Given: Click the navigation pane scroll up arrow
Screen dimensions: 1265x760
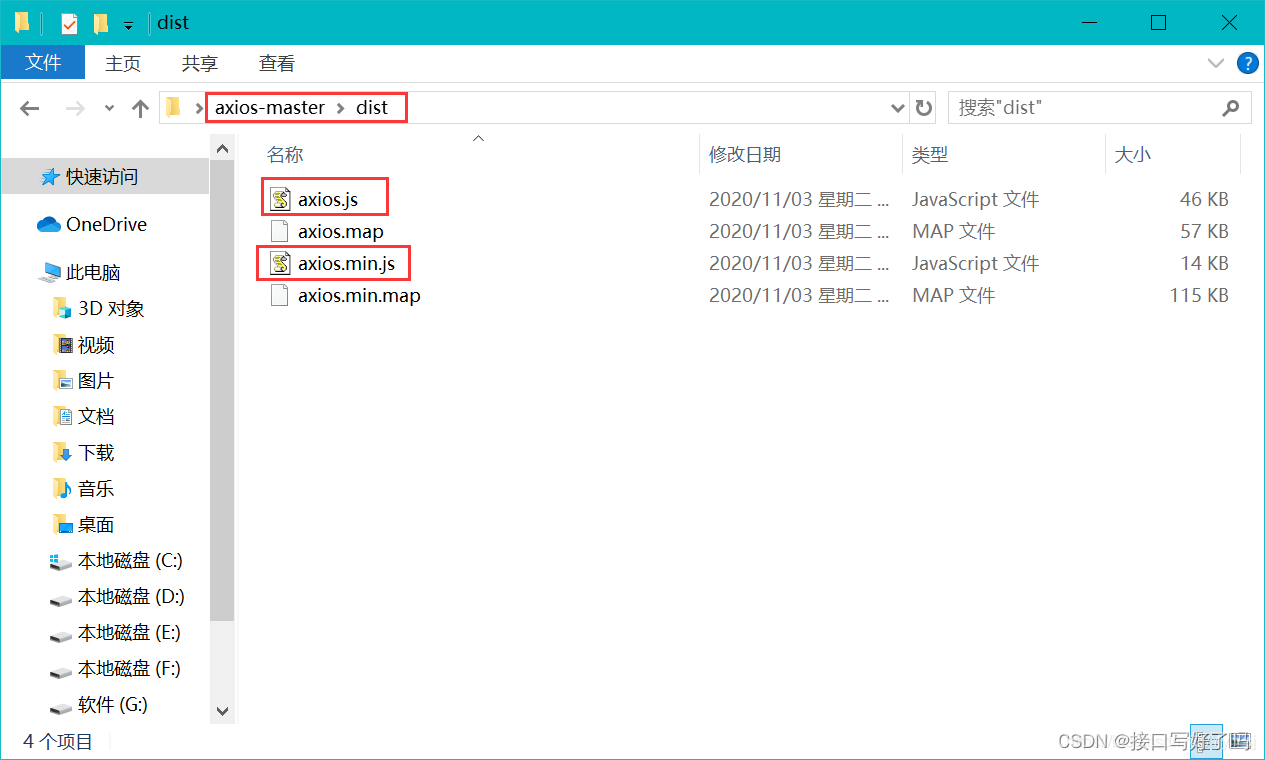Looking at the screenshot, I should tap(223, 149).
